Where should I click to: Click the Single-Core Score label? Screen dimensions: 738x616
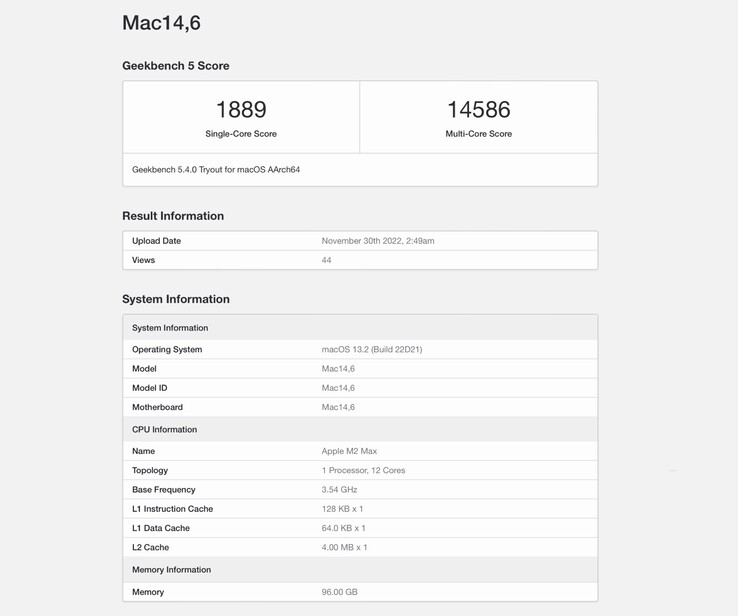click(x=241, y=134)
